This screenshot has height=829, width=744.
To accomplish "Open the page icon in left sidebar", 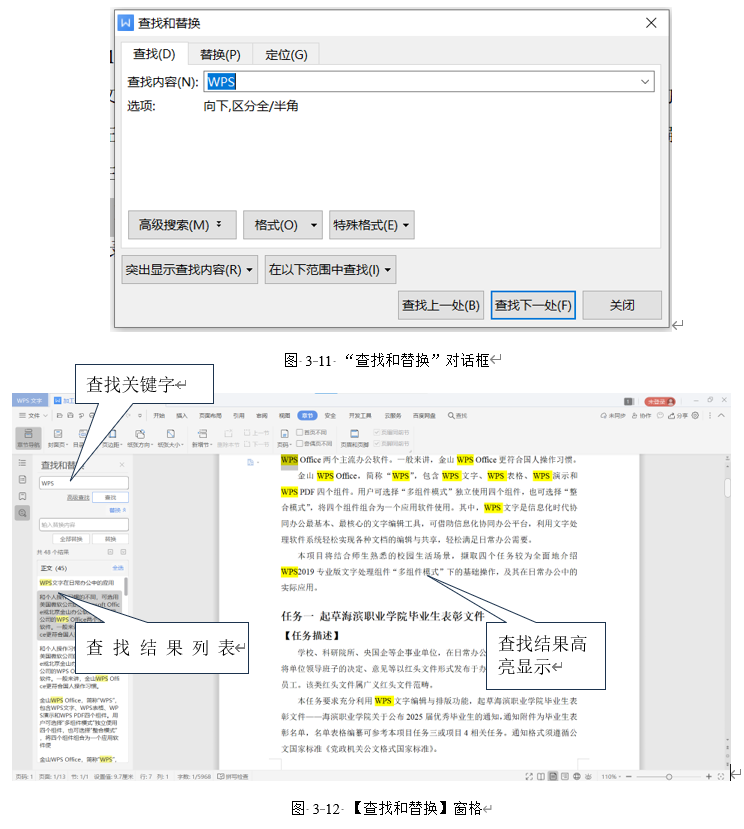I will [22, 479].
